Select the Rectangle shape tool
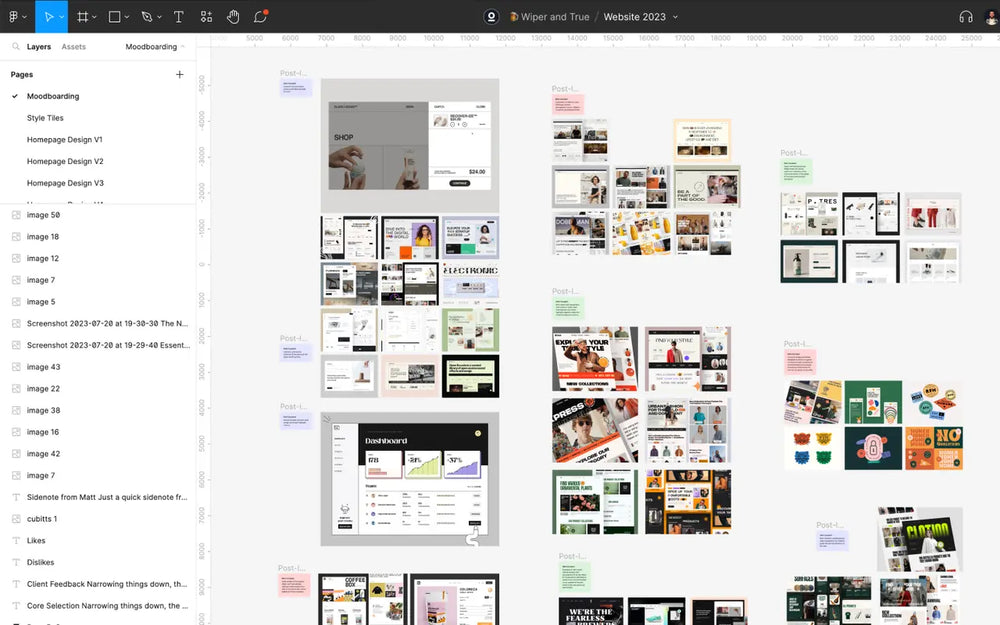Viewport: 1000px width, 625px height. point(114,17)
